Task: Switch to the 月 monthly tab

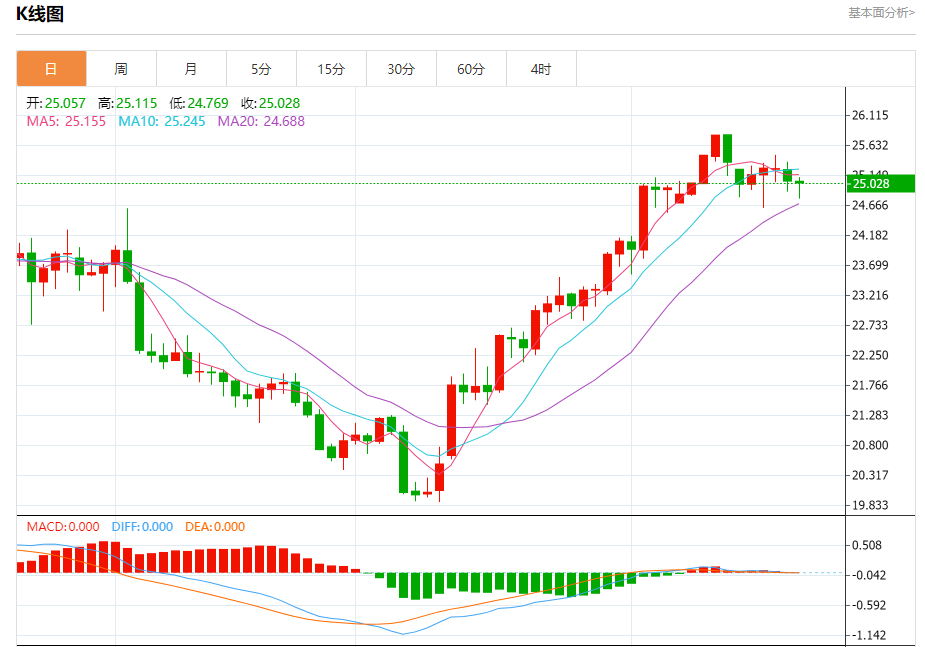Action: [192, 69]
